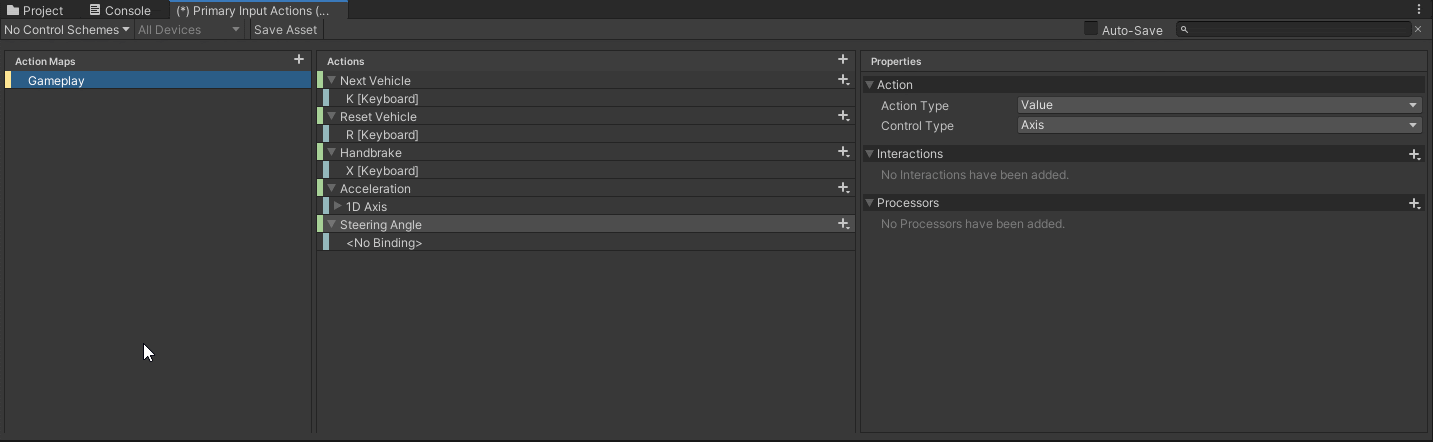Add binding to Acceleration action
The width and height of the screenshot is (1433, 442).
pyautogui.click(x=843, y=188)
